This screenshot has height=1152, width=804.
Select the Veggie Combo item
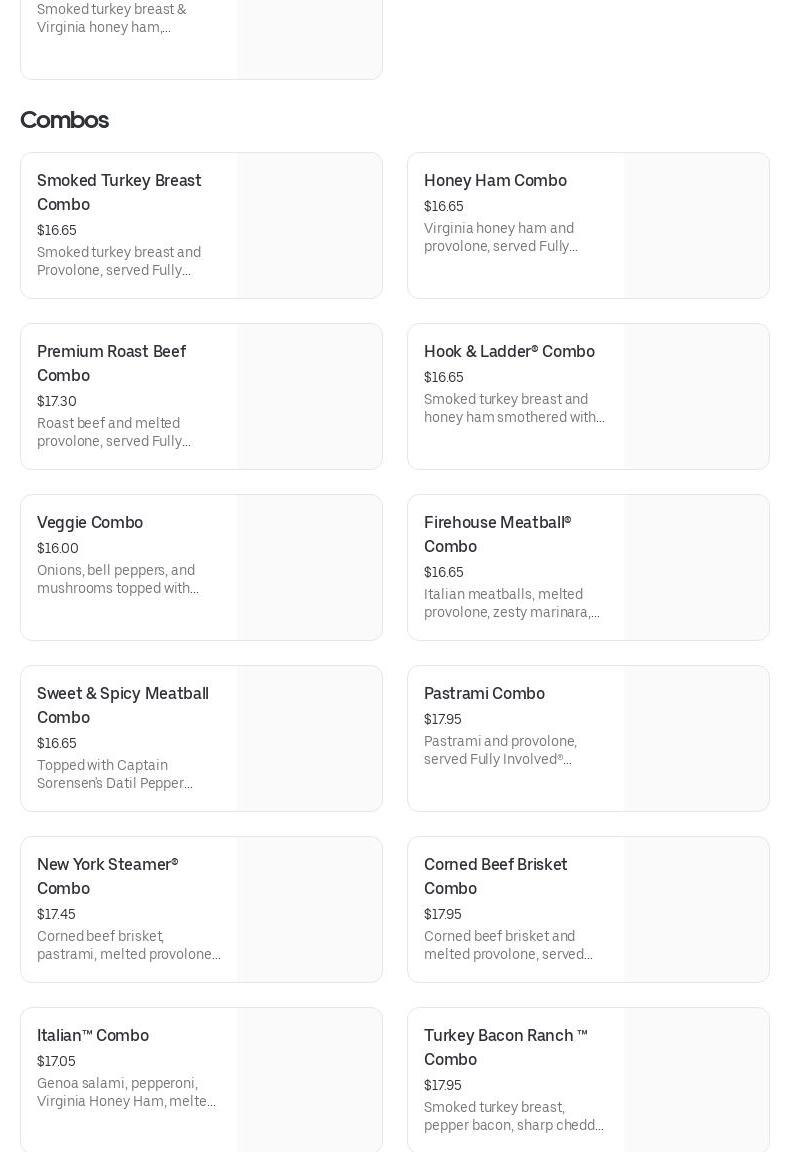coord(90,523)
